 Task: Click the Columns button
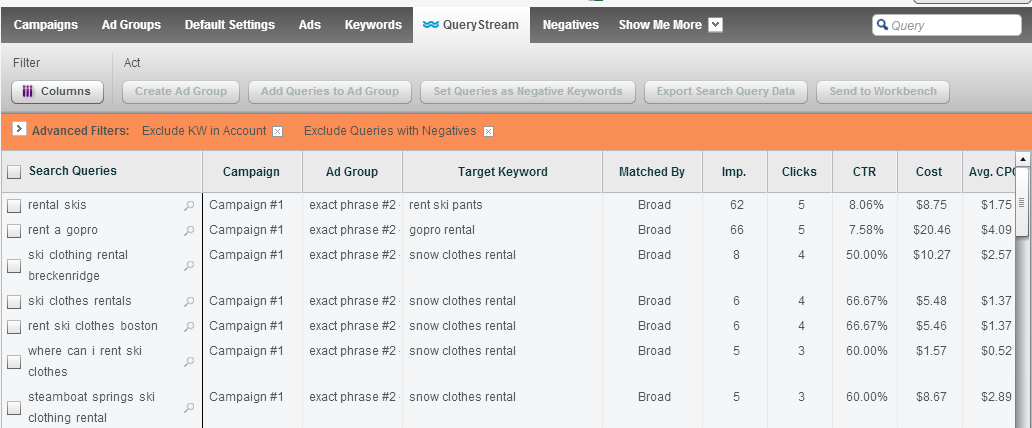57,92
